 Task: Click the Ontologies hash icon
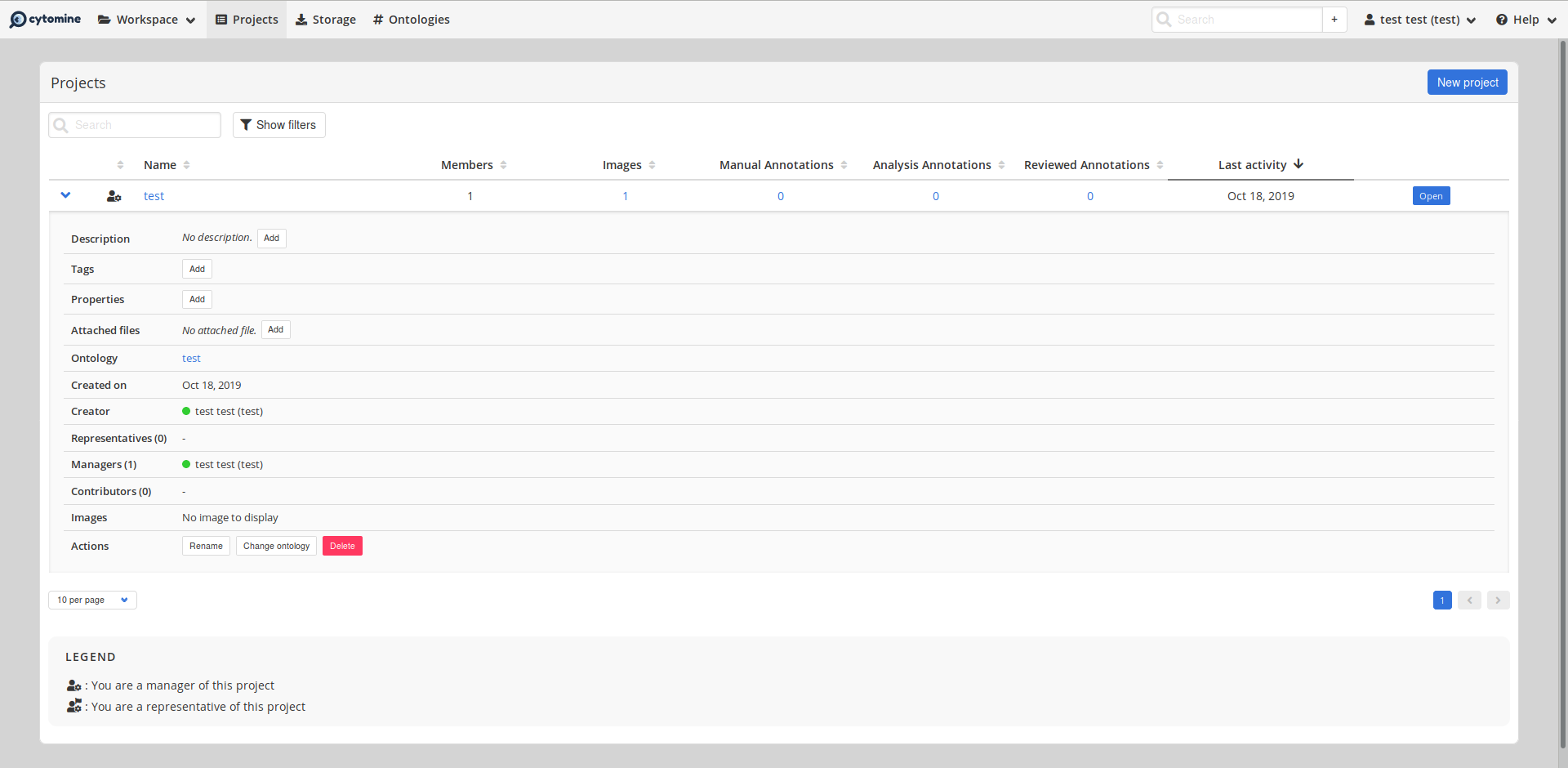coord(376,19)
